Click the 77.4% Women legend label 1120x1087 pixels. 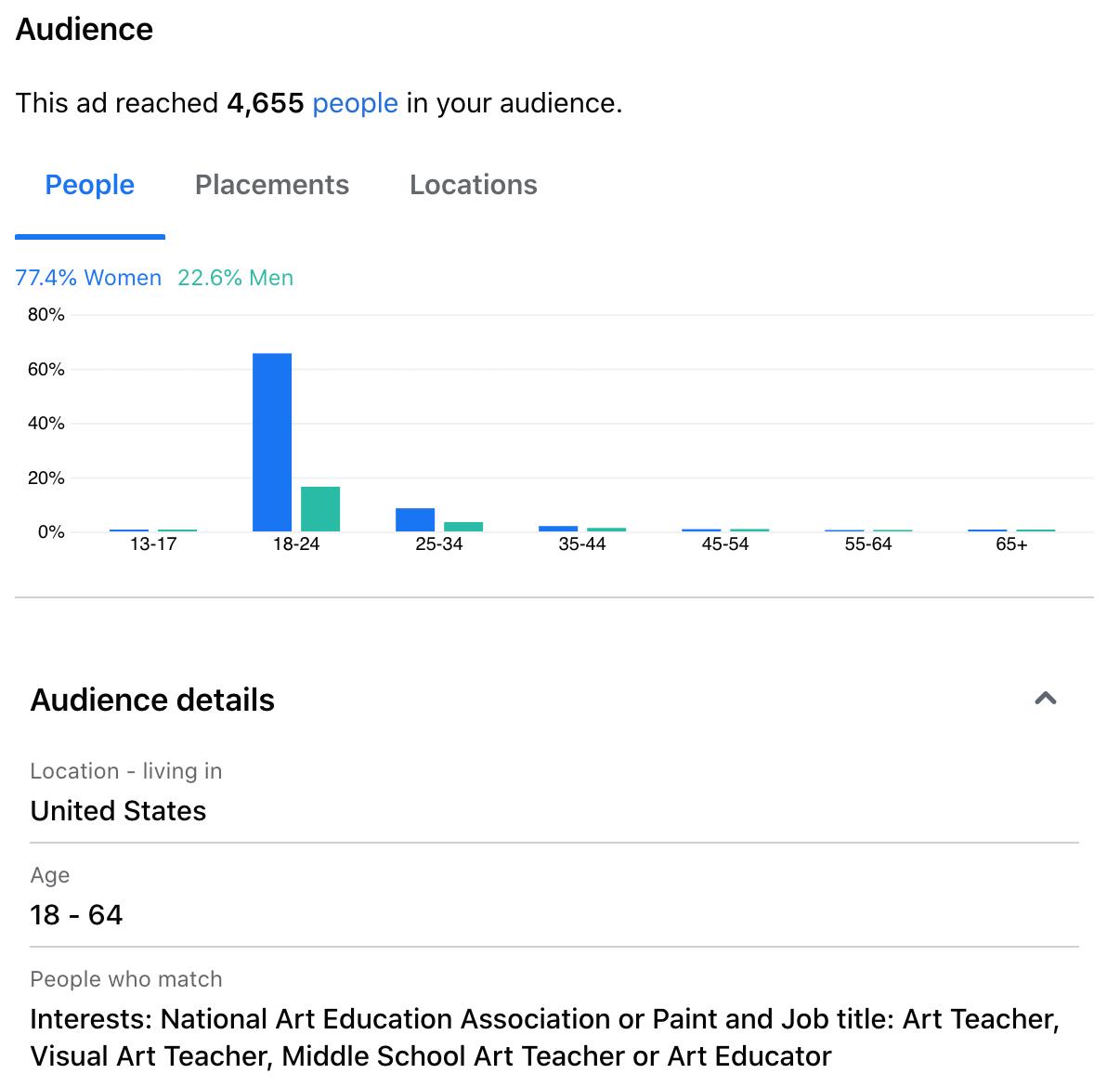pos(88,278)
